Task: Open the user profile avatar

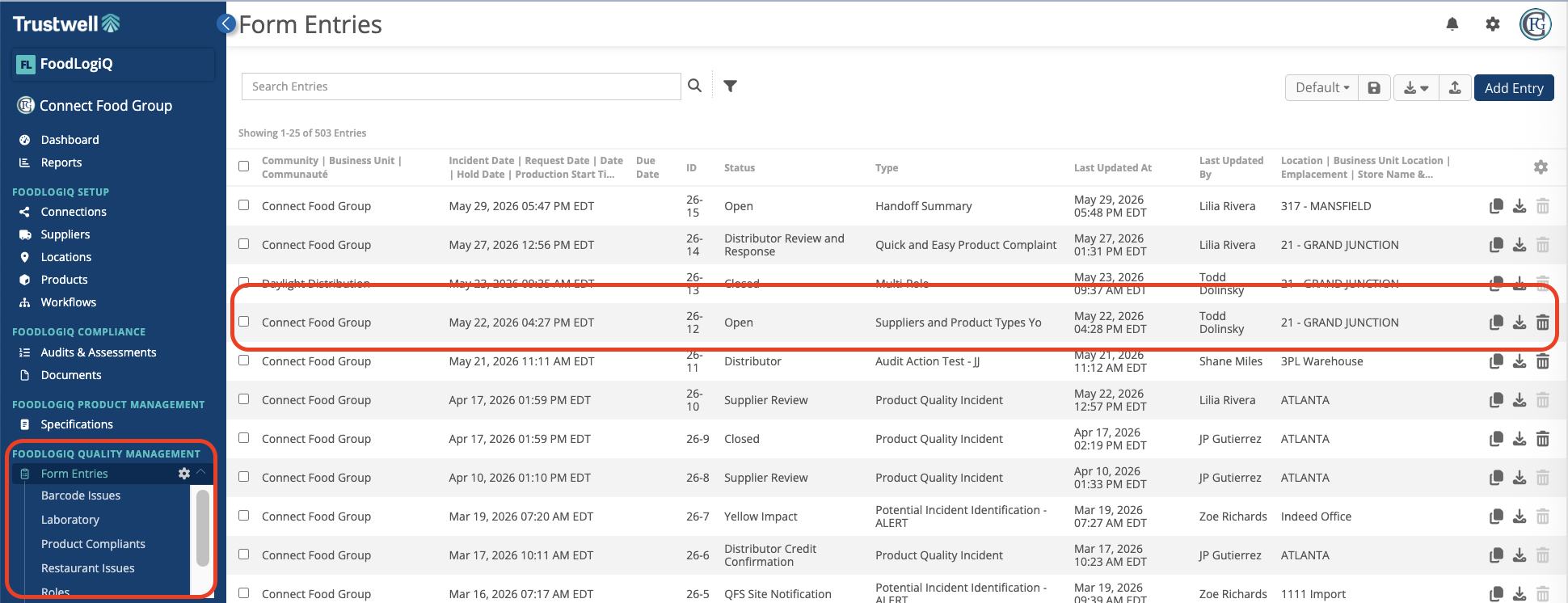Action: pyautogui.click(x=1536, y=24)
